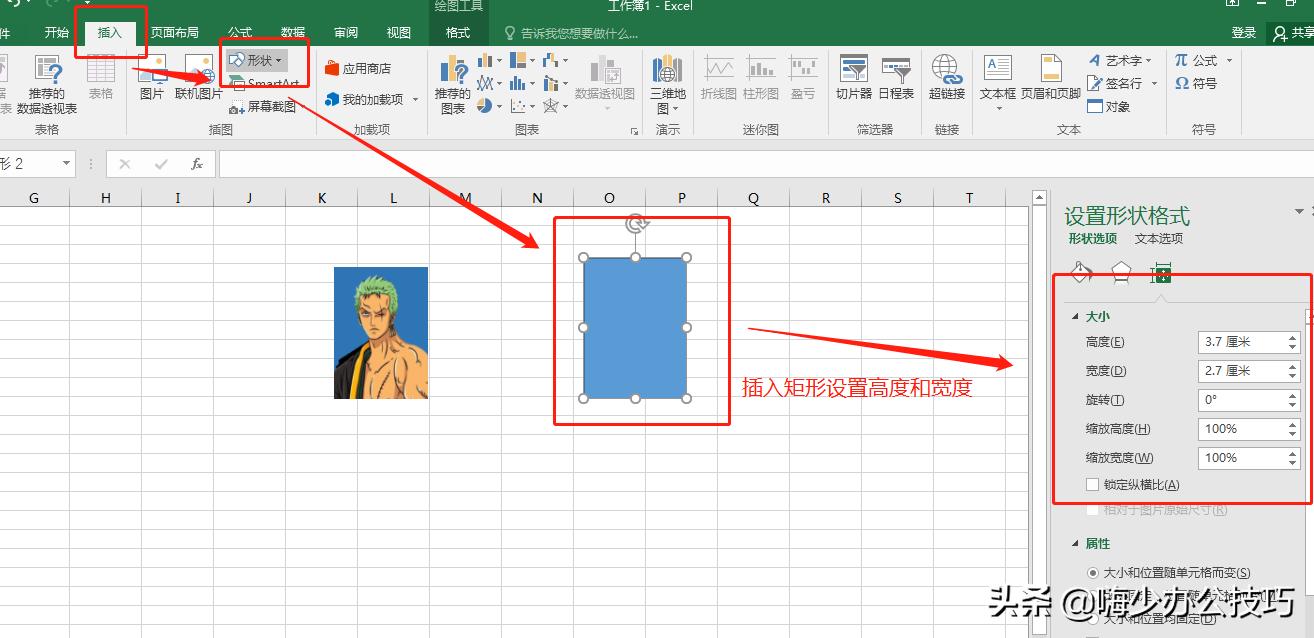Open the line chart insert dropdown
Image resolution: width=1314 pixels, height=638 pixels.
pos(489,83)
